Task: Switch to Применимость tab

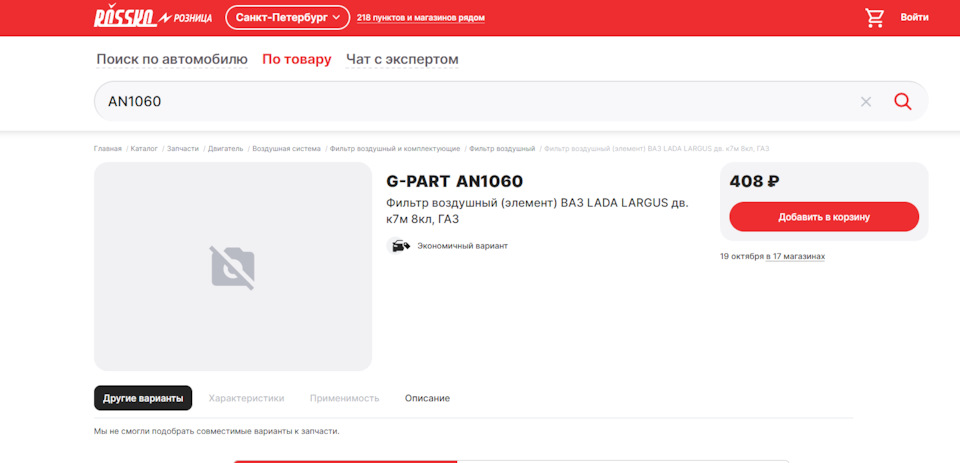Action: coord(345,398)
